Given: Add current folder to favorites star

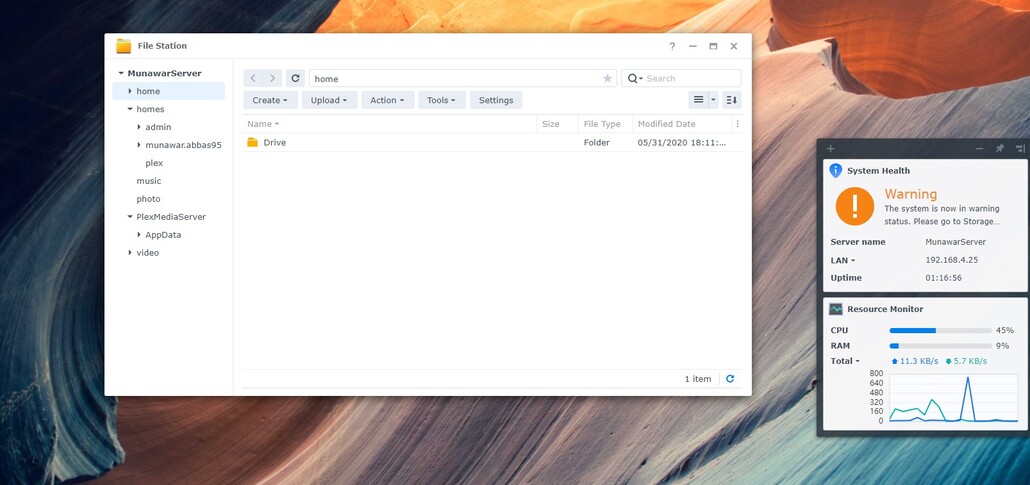Looking at the screenshot, I should 608,79.
